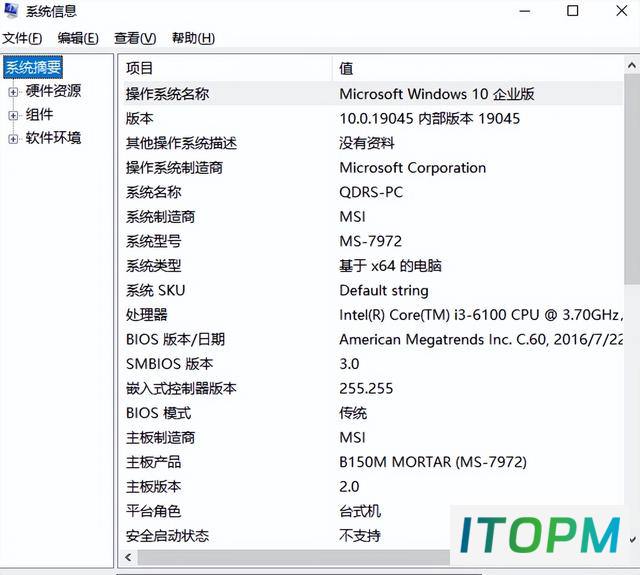Expand the 软件环境 tree node

pyautogui.click(x=13, y=139)
